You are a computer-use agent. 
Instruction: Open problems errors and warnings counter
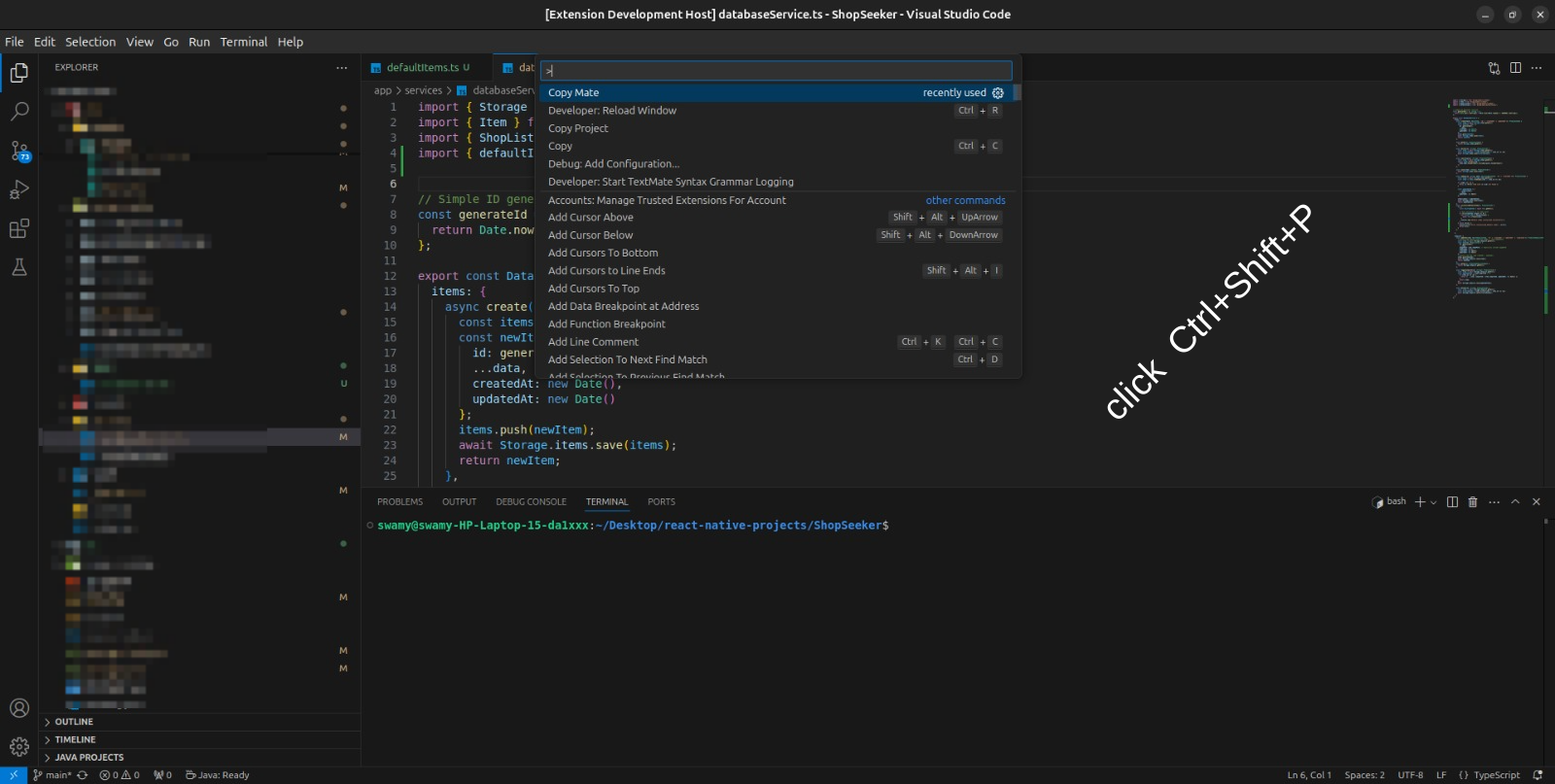pos(120,775)
